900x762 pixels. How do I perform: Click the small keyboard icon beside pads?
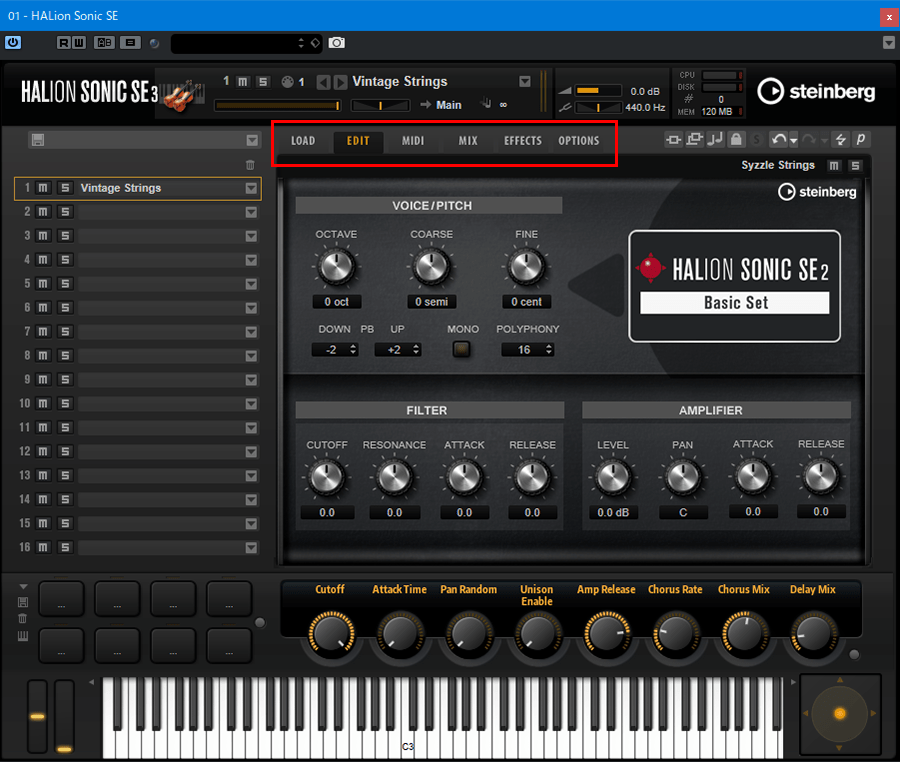tap(23, 636)
